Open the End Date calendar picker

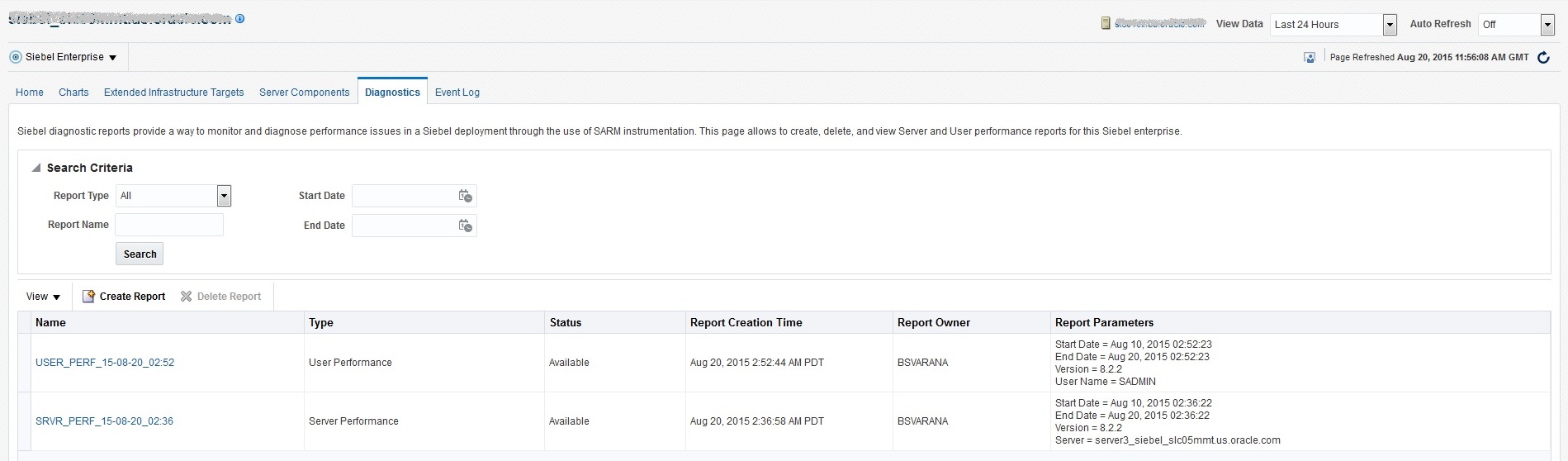pyautogui.click(x=466, y=226)
